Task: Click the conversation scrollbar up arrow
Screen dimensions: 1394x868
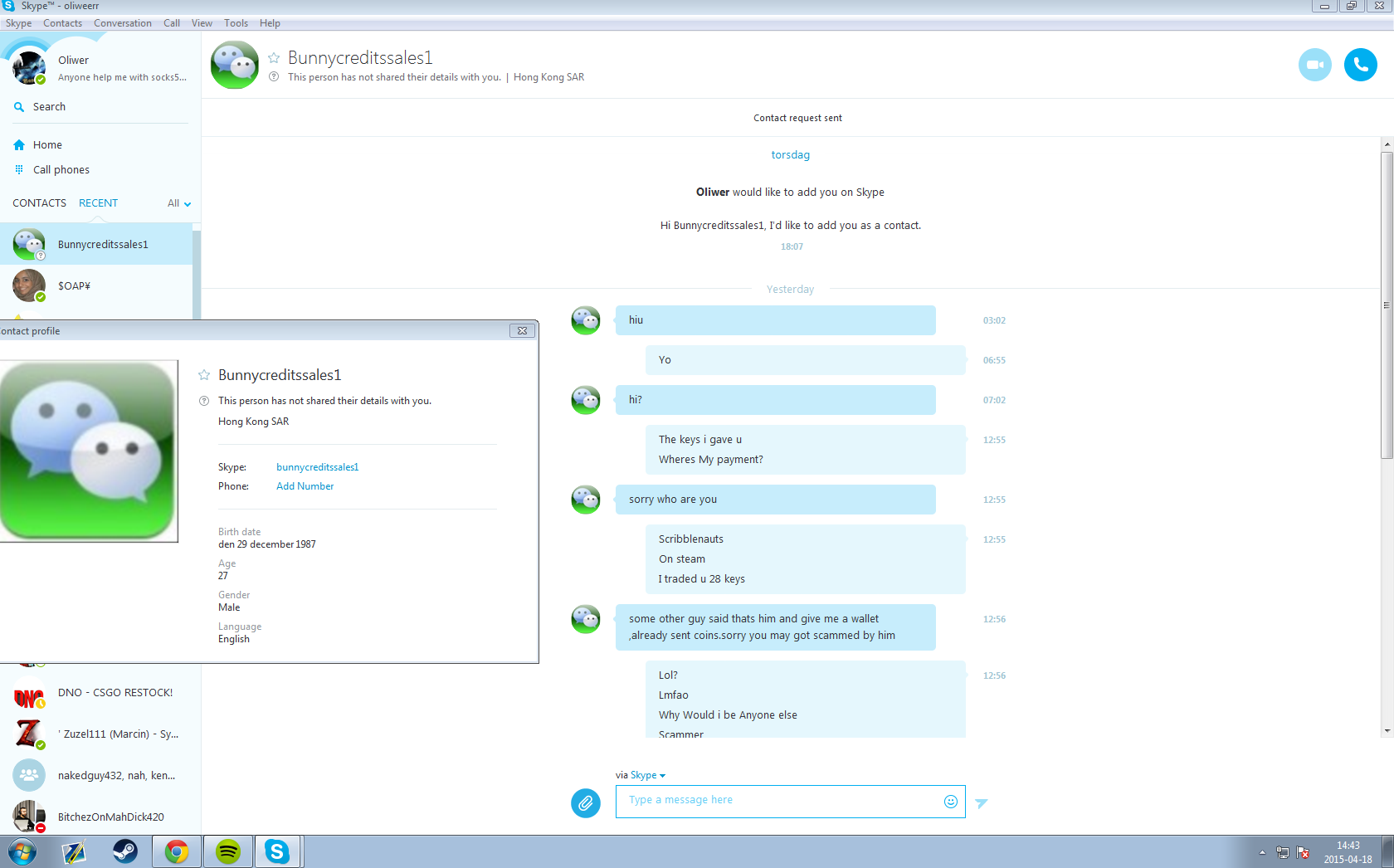Action: 1387,144
